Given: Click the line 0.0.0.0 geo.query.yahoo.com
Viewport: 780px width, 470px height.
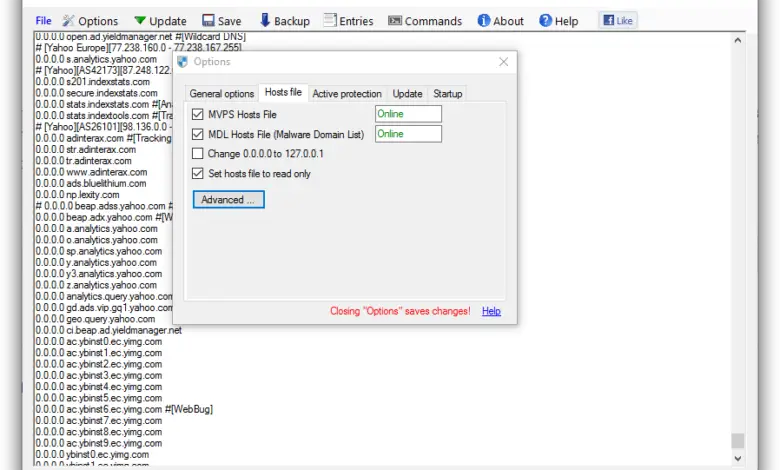Looking at the screenshot, I should pos(96,319).
